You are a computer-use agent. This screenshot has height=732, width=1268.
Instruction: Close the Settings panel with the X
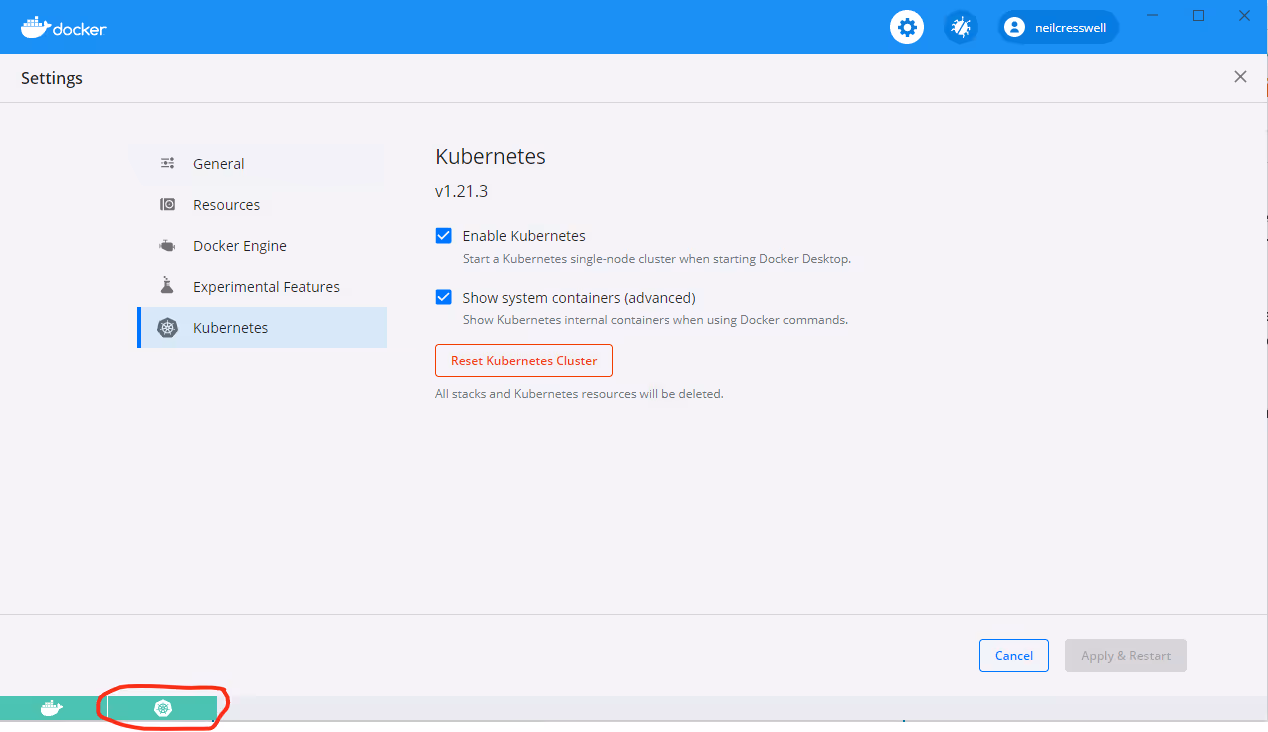tap(1240, 77)
